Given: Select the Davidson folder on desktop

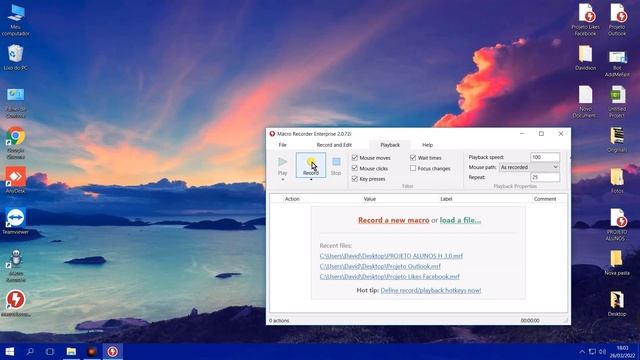Looking at the screenshot, I should click(586, 57).
